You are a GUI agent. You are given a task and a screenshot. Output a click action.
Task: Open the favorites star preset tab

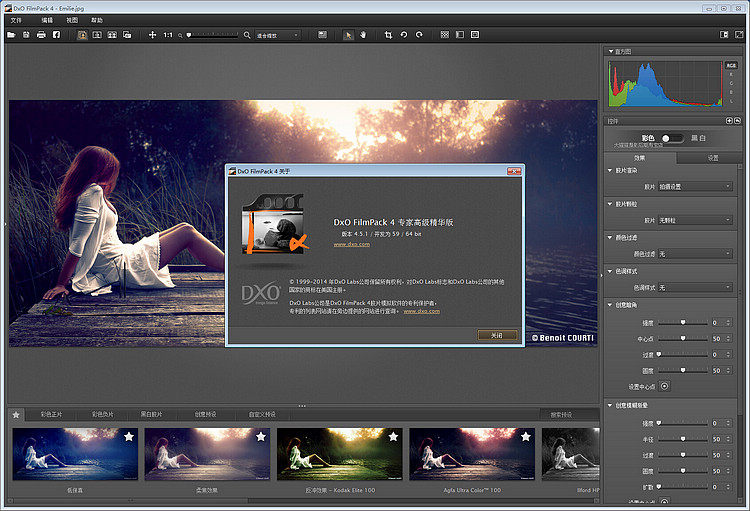coord(16,414)
